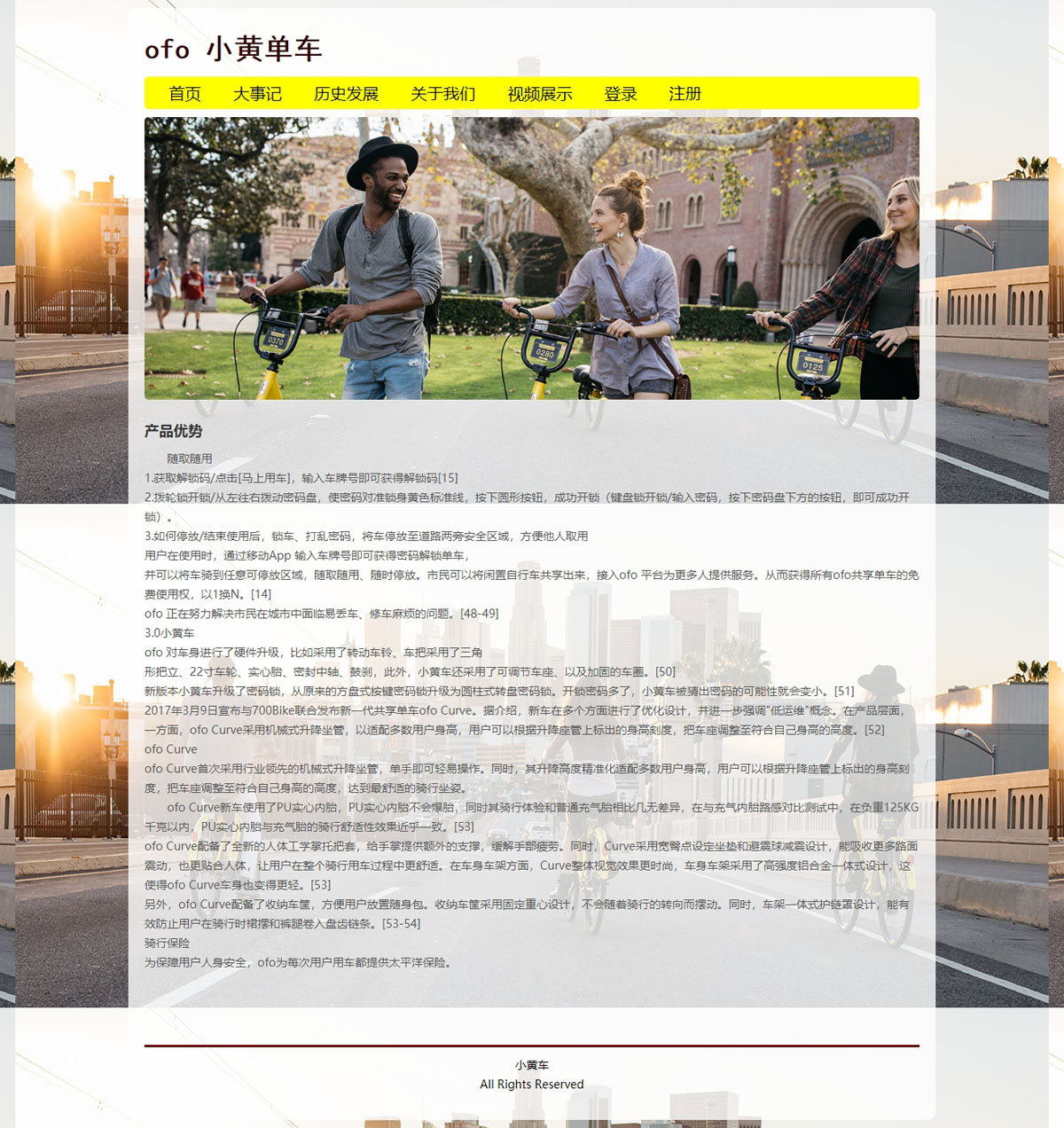
Task: Click the line "ofo 对车身进行了硬件升级"
Action: 314,653
